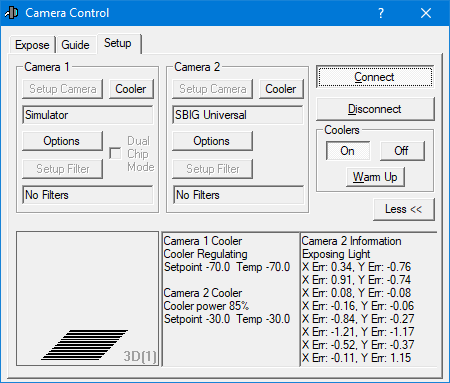The width and height of the screenshot is (450, 383).
Task: Open the Guide tab
Action: (75, 45)
